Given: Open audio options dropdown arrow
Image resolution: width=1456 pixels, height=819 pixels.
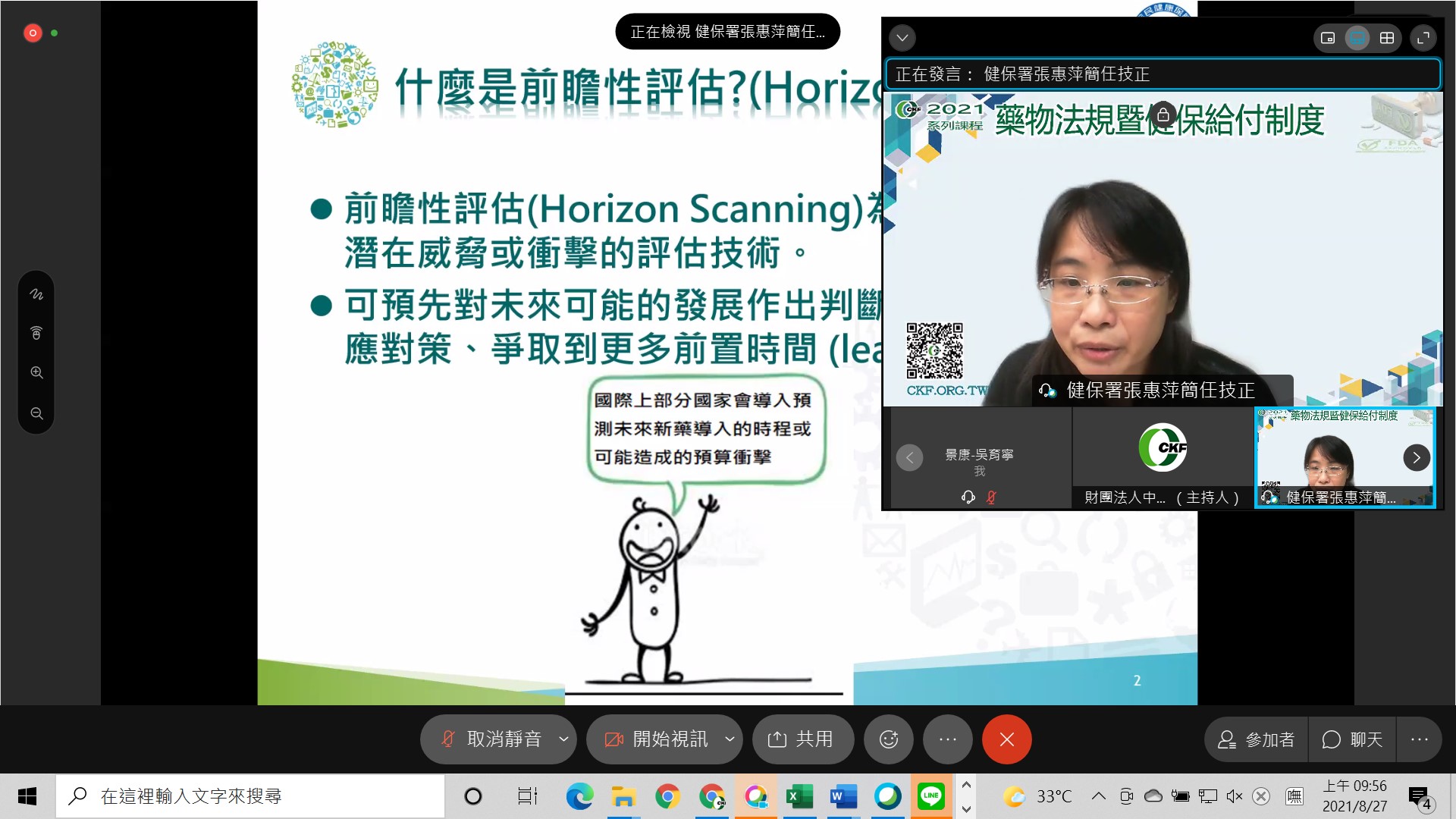Looking at the screenshot, I should [563, 739].
